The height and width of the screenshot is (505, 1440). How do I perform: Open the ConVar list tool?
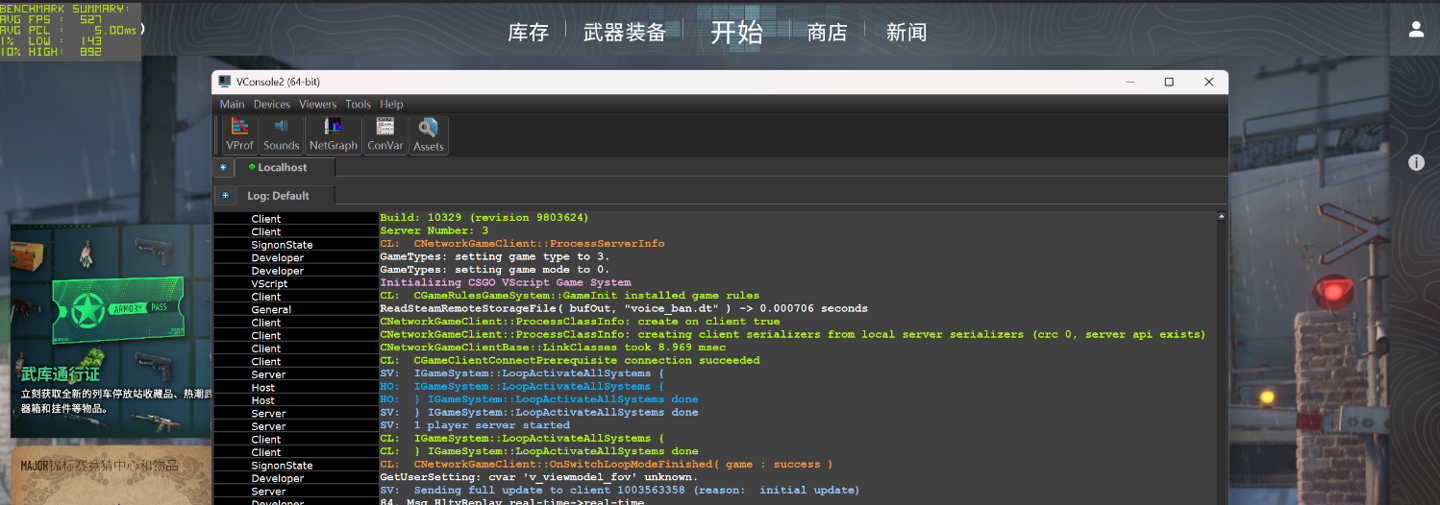385,134
